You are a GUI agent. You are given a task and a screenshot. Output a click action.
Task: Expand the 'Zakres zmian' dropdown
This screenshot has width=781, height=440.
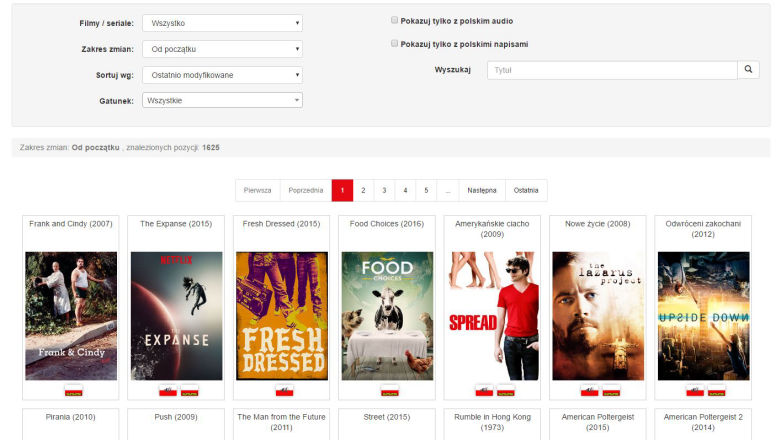[222, 49]
